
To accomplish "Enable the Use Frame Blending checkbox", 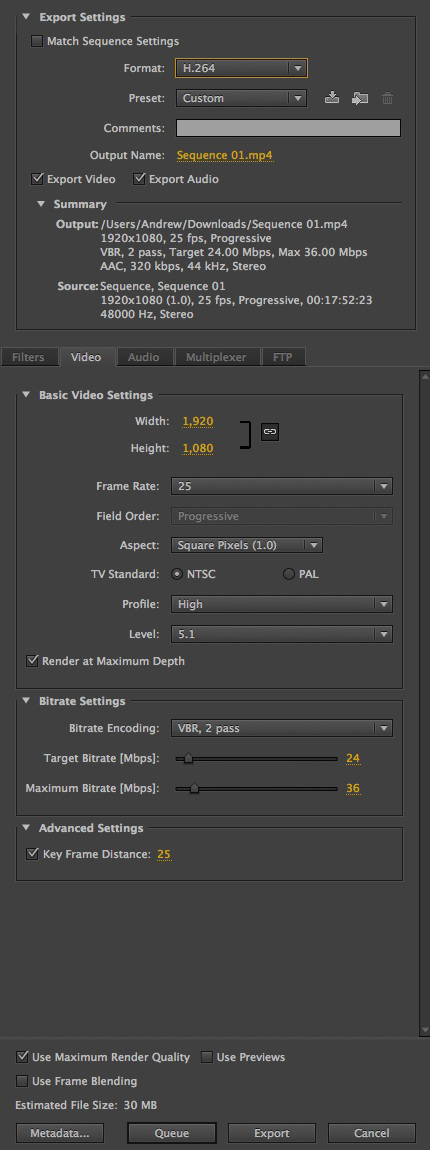I will tap(21, 1081).
